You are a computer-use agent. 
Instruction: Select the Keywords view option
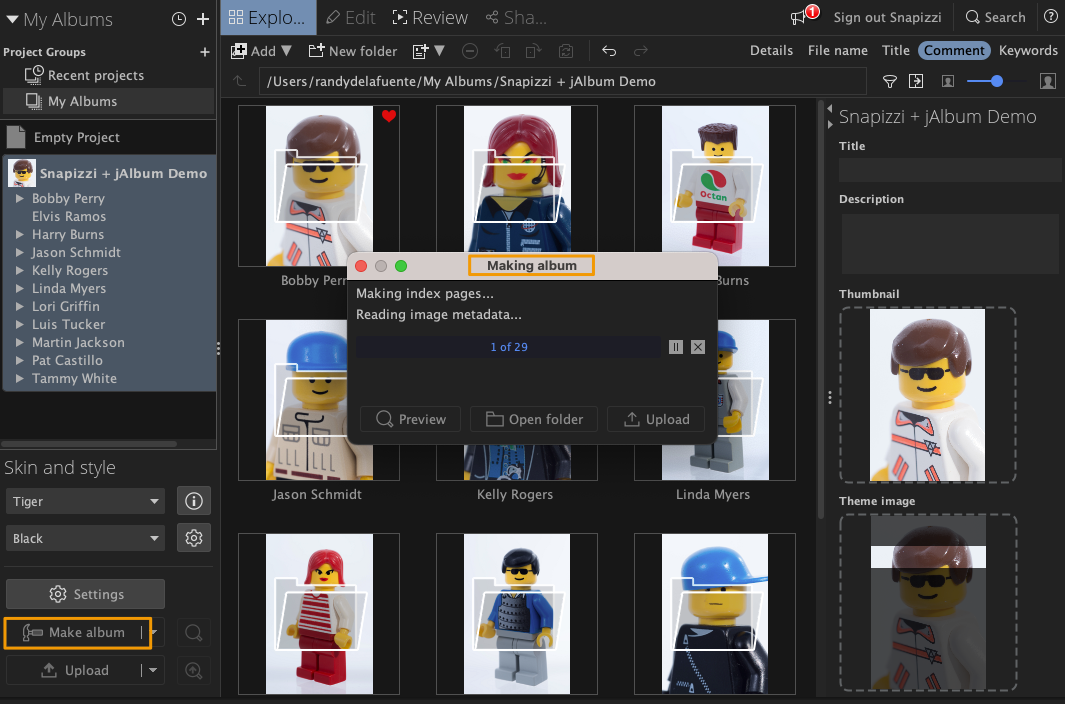click(1028, 50)
